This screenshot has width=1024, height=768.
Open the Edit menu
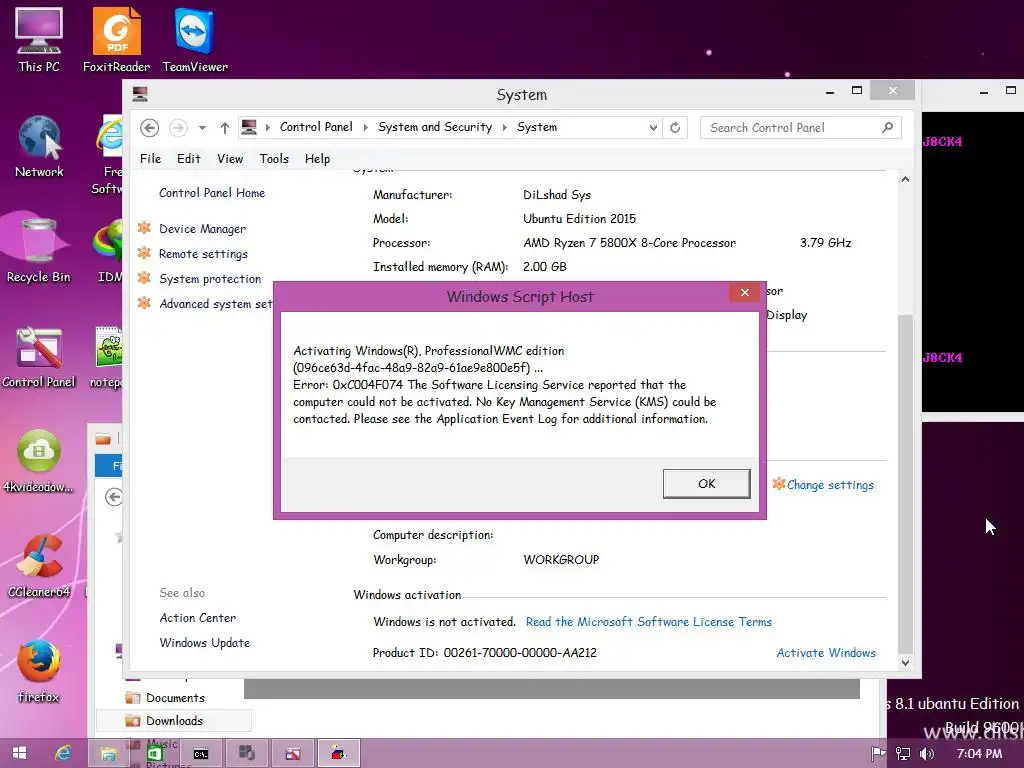[189, 159]
